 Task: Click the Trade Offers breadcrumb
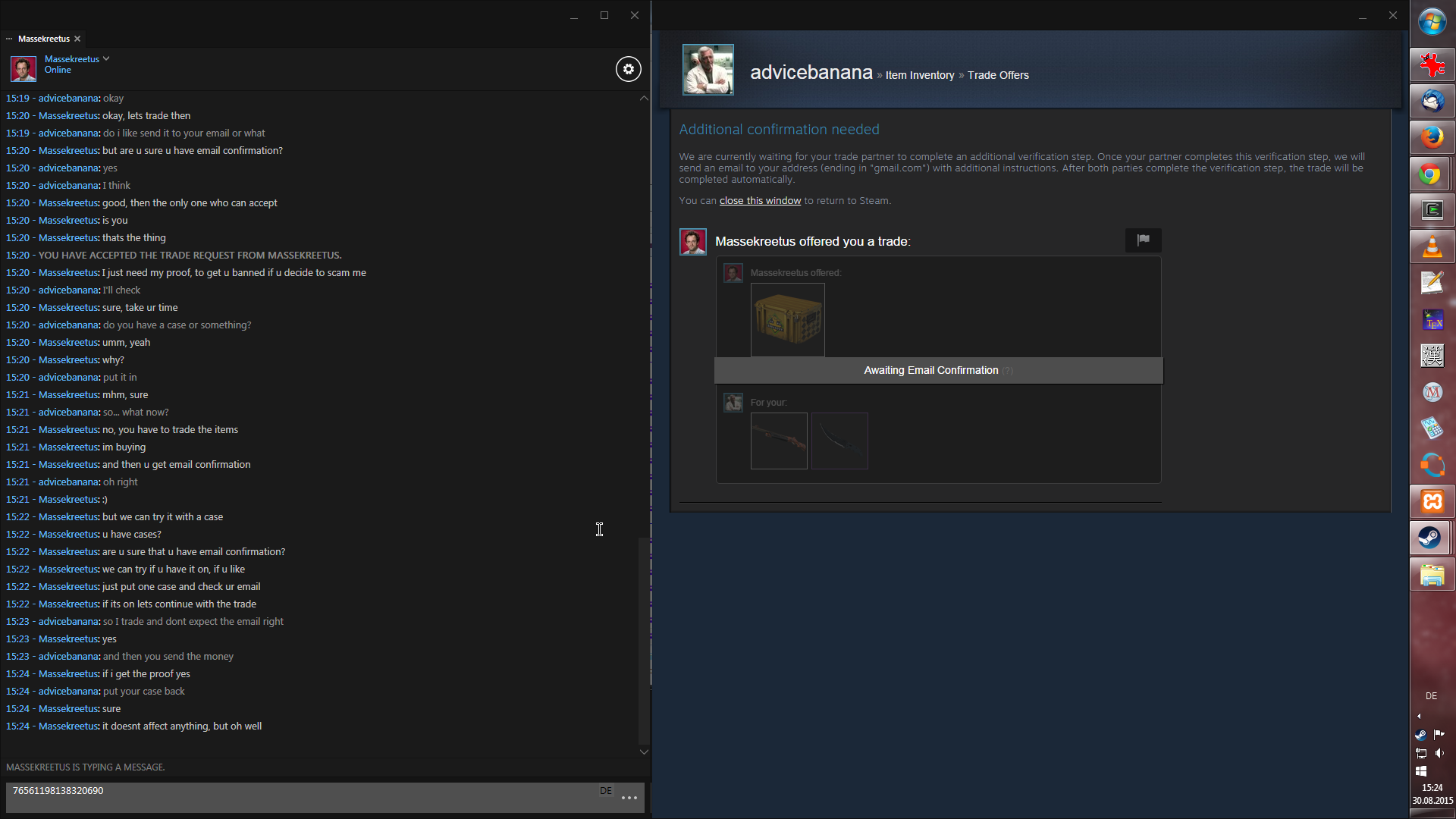tap(998, 75)
